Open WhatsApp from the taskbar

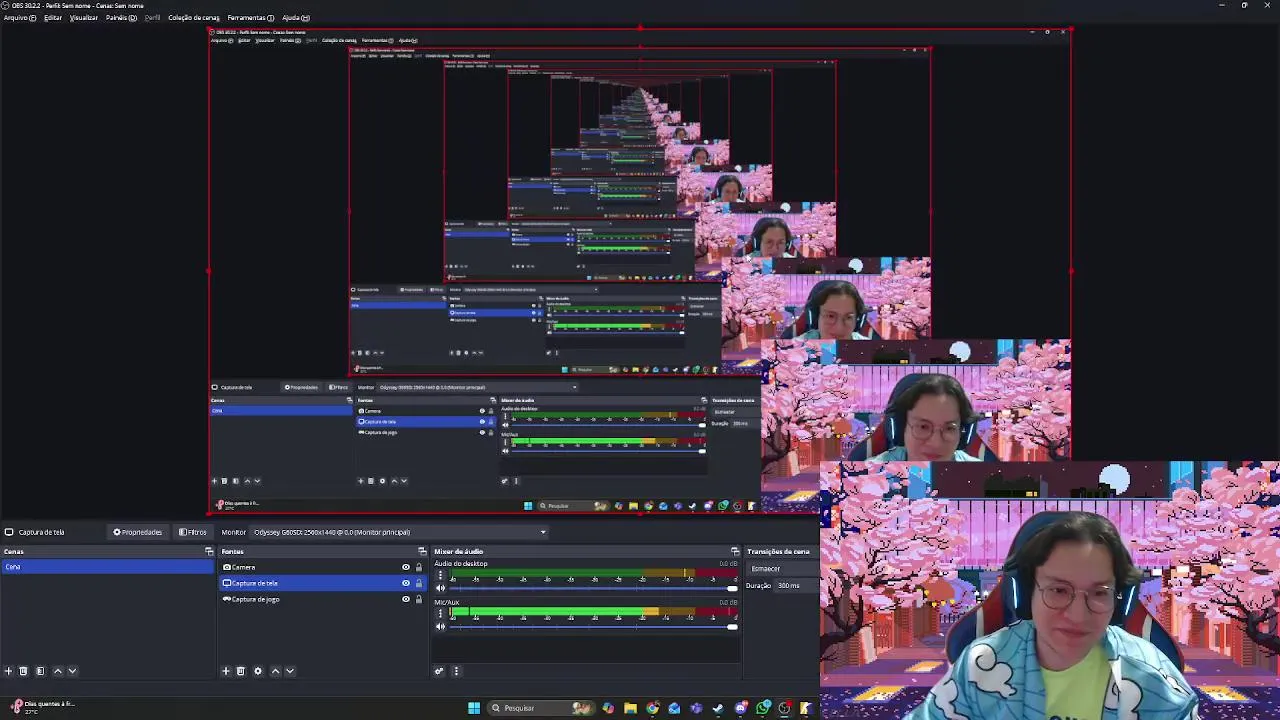[x=763, y=708]
